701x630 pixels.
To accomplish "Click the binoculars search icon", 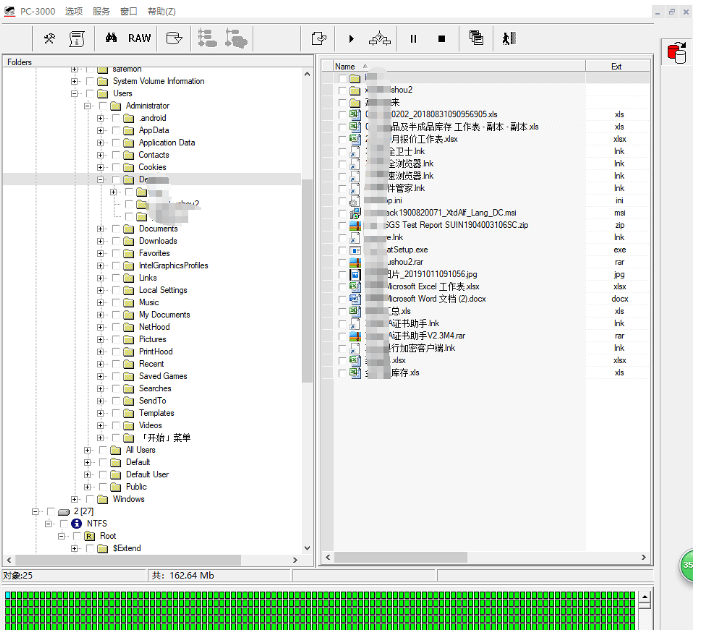I will coord(111,38).
